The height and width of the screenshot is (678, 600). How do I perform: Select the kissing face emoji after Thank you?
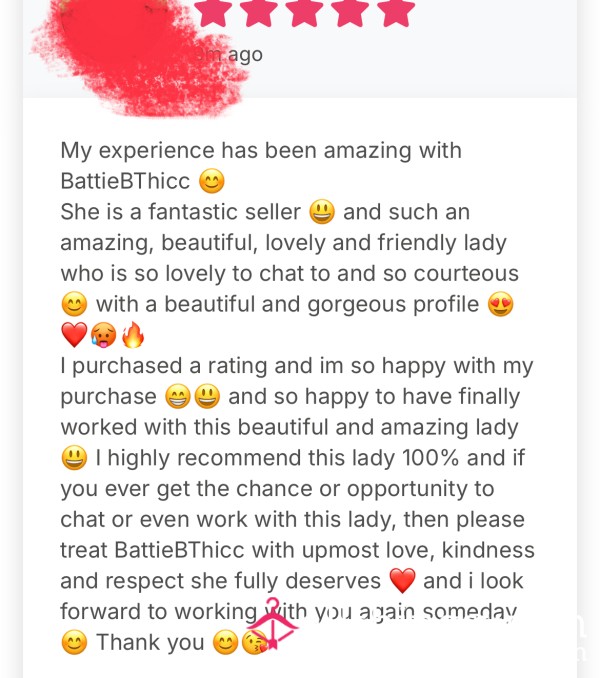tap(255, 642)
